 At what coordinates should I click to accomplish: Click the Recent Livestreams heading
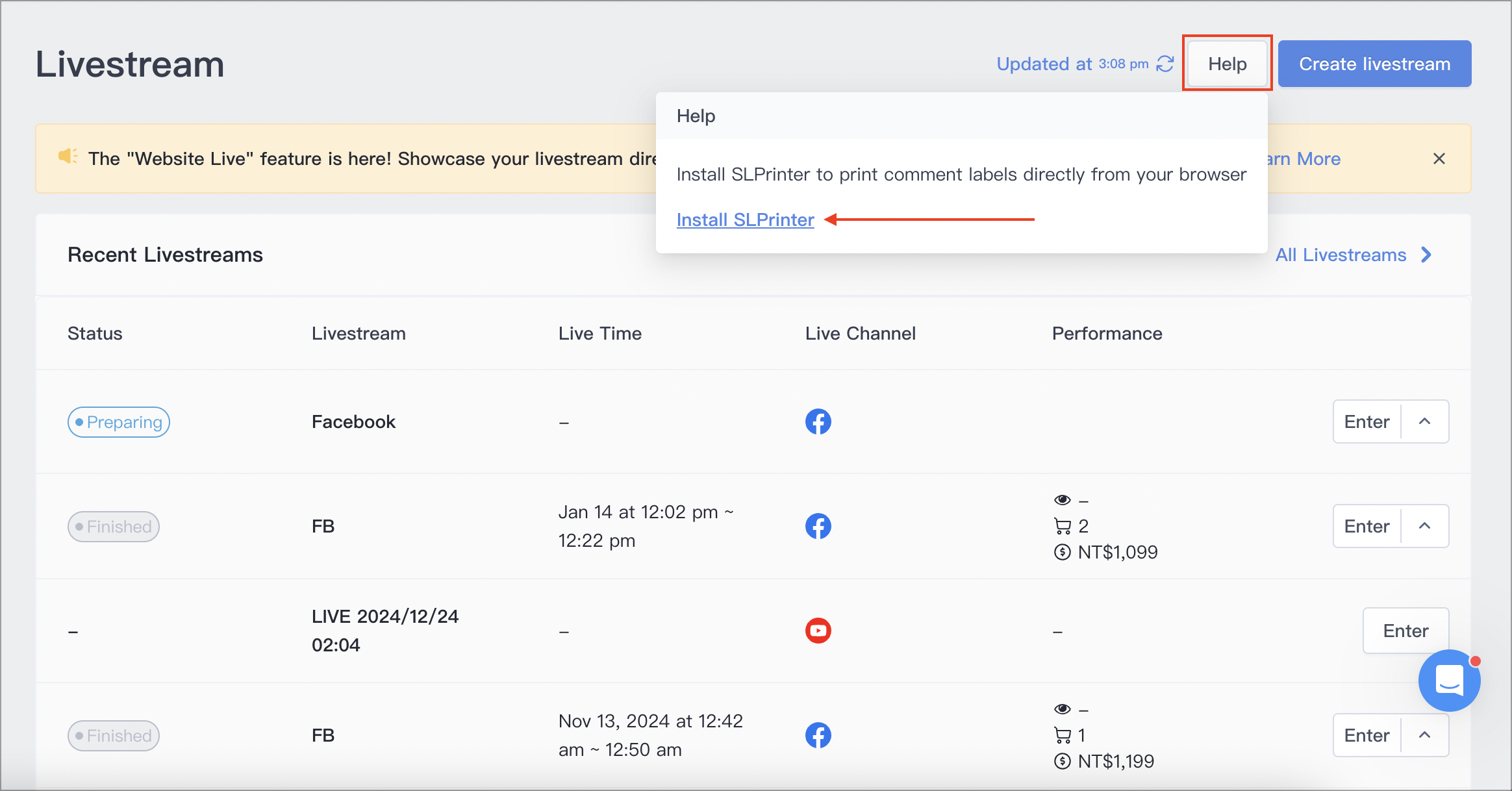(165, 255)
